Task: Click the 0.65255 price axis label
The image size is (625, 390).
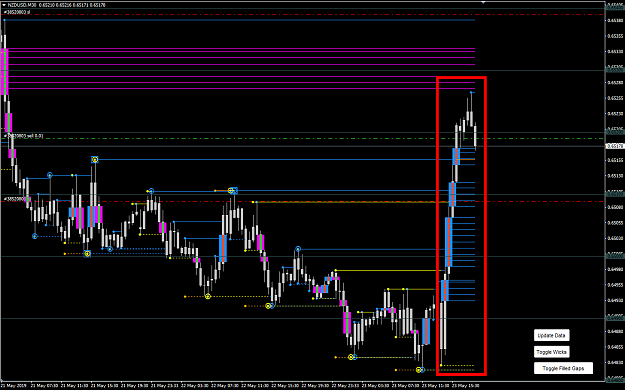Action: [615, 98]
